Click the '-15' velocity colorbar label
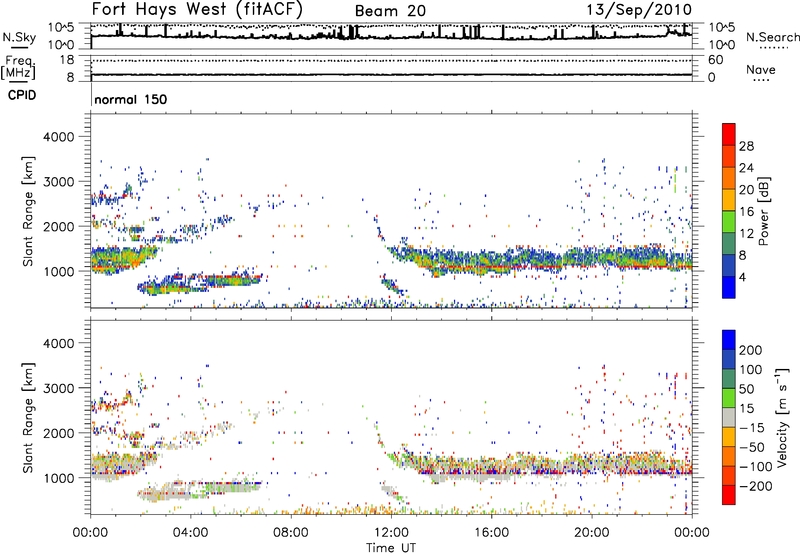This screenshot has width=800, height=554. coord(752,428)
